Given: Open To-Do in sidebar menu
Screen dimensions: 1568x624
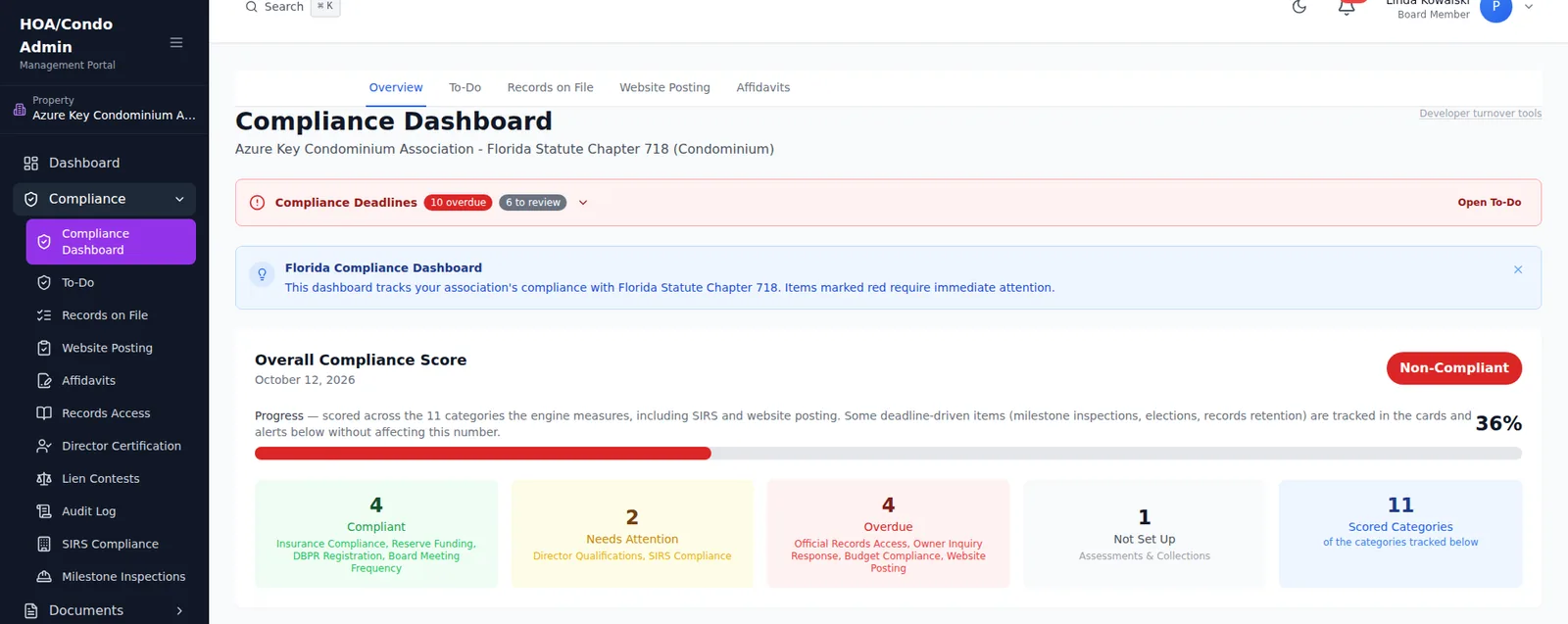Looking at the screenshot, I should 111,283.
